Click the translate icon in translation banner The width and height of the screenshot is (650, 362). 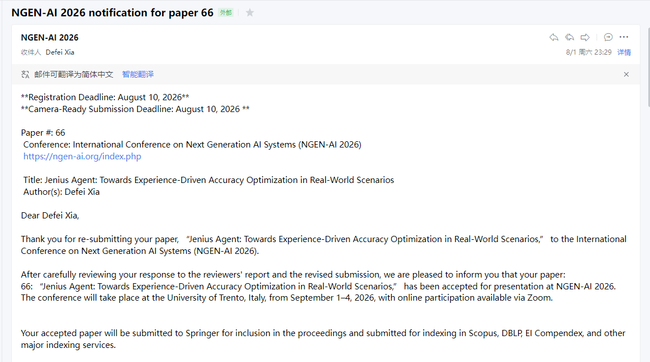point(25,74)
